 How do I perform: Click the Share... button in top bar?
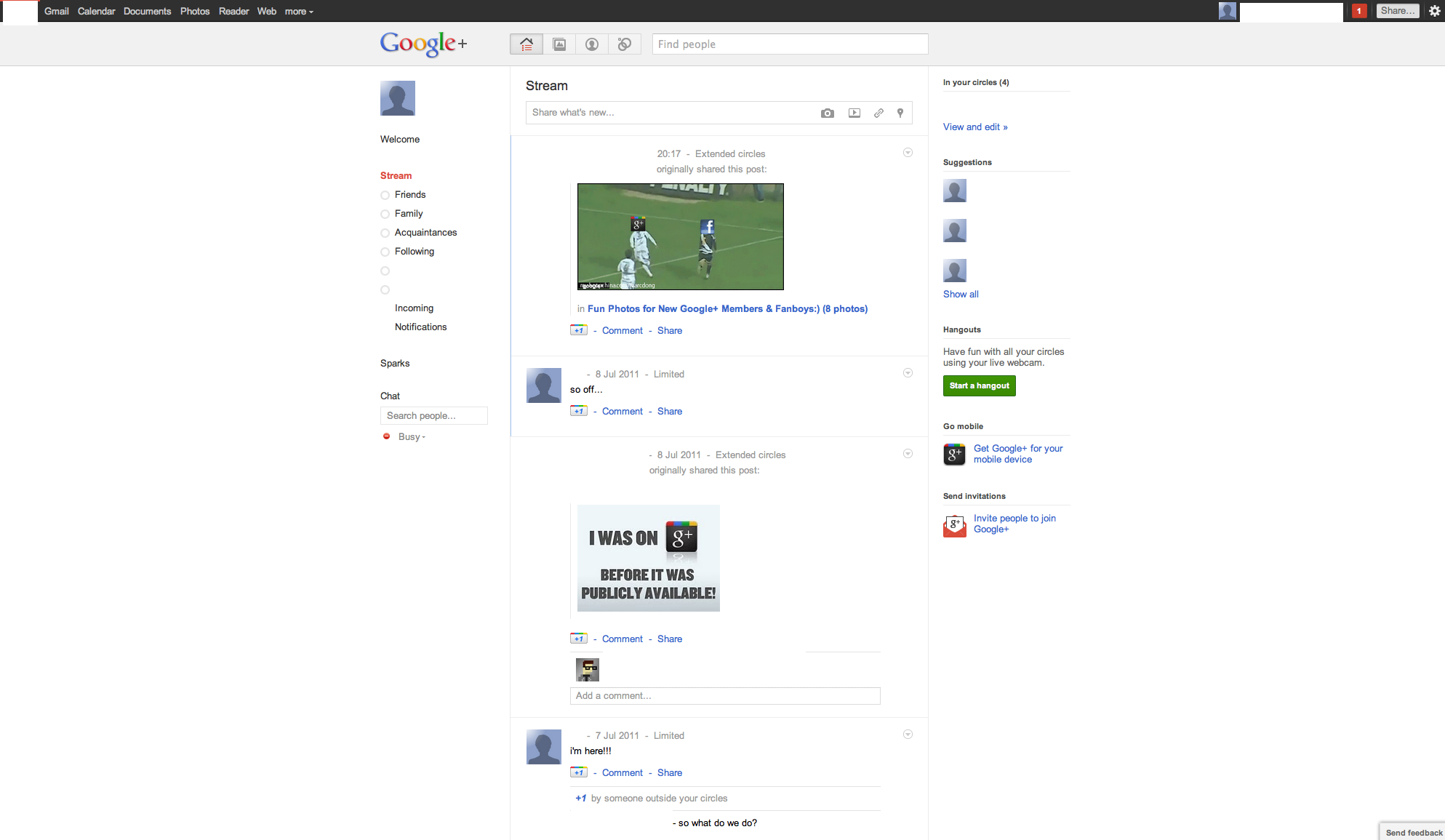point(1398,11)
